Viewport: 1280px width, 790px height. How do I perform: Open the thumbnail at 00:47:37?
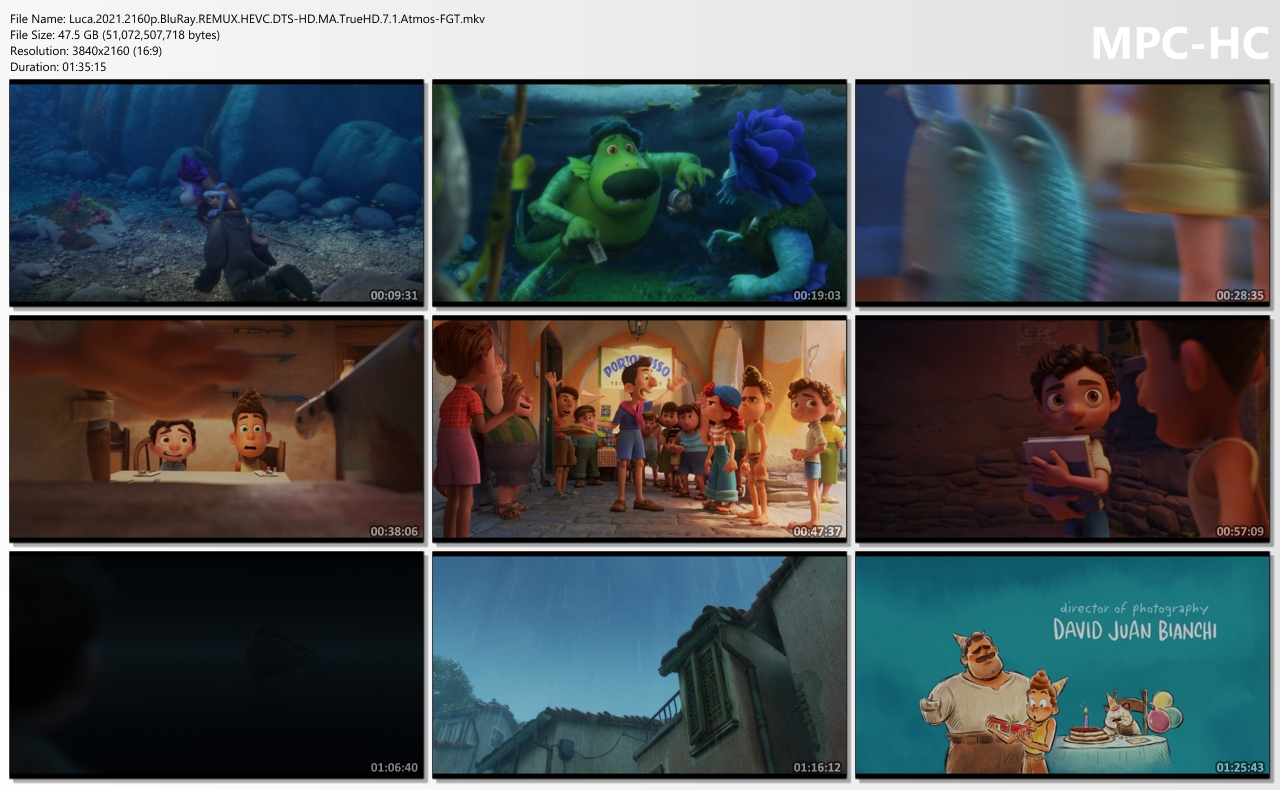coord(640,429)
